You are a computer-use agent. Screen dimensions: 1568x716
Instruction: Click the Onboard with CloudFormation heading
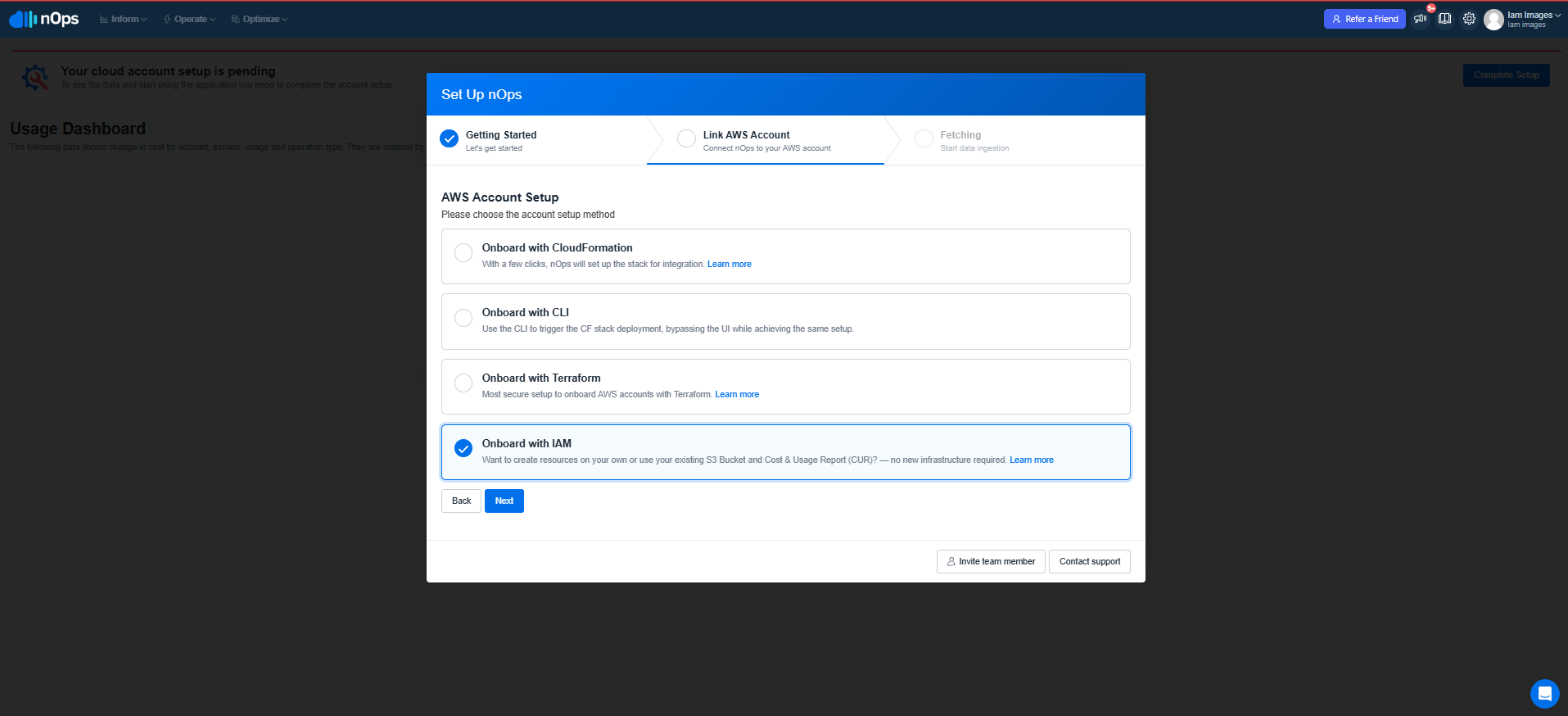point(558,247)
